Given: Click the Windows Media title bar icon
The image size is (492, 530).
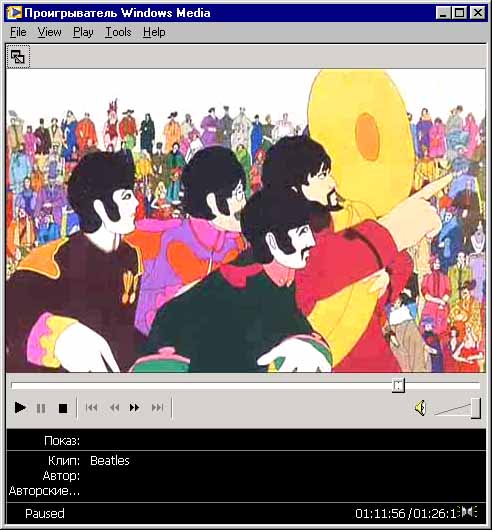Looking at the screenshot, I should (14, 13).
